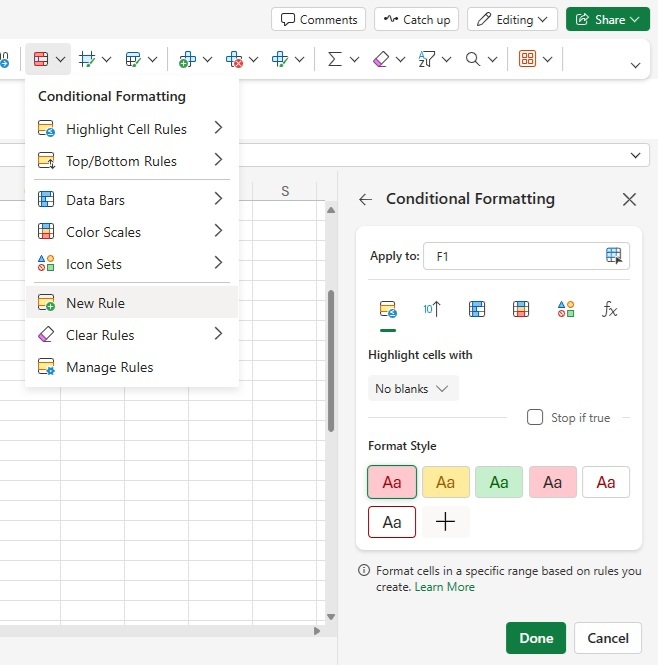Click the Cell Styles icon

[133, 59]
